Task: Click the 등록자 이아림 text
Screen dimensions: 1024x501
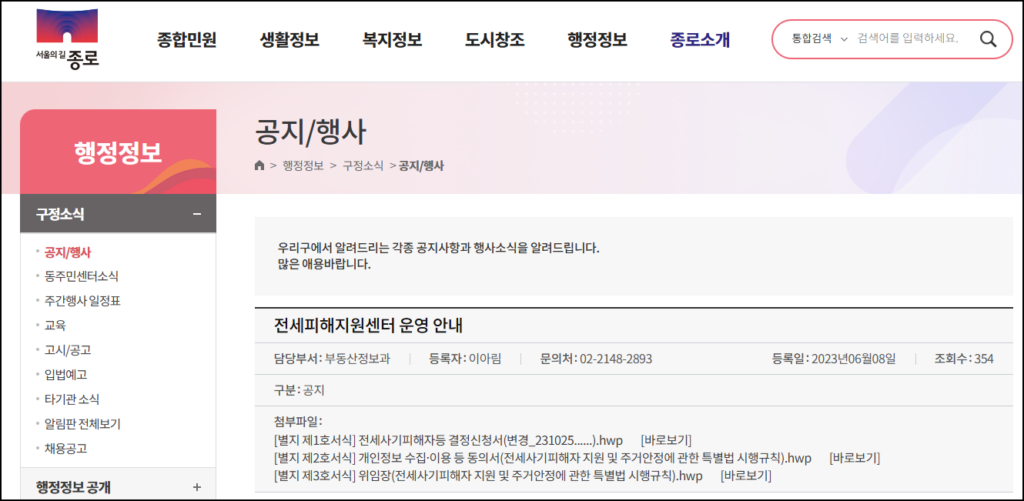Action: [465, 359]
